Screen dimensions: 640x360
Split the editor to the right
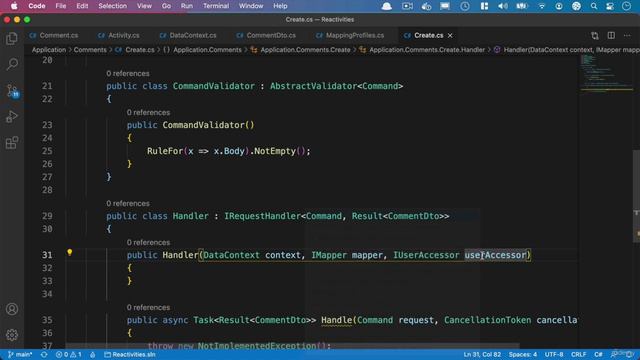(x=611, y=36)
